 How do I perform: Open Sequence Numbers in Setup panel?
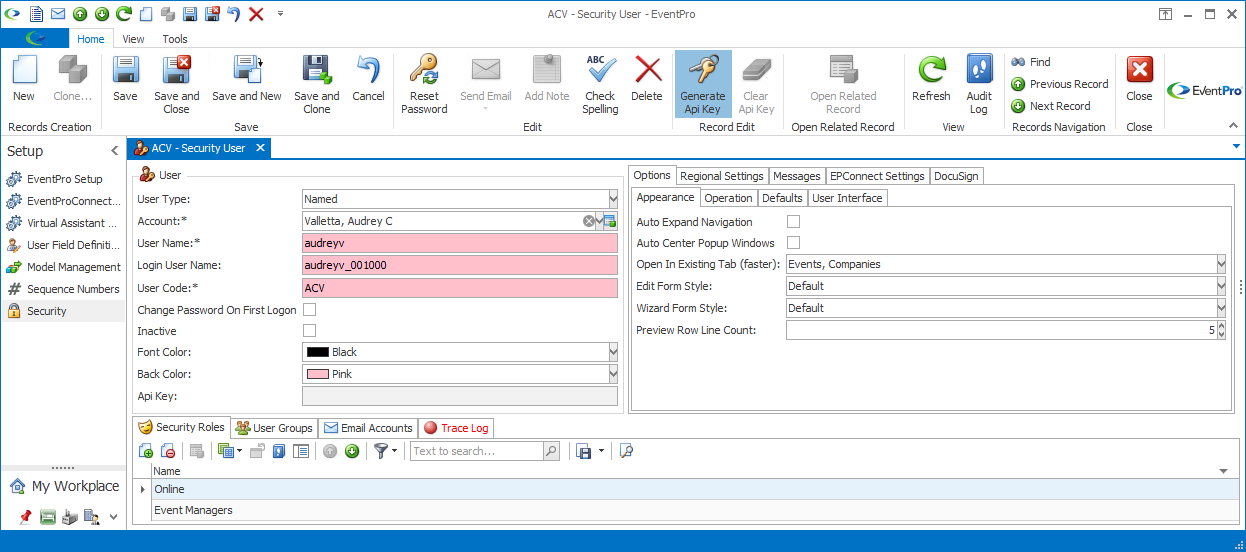[x=63, y=289]
